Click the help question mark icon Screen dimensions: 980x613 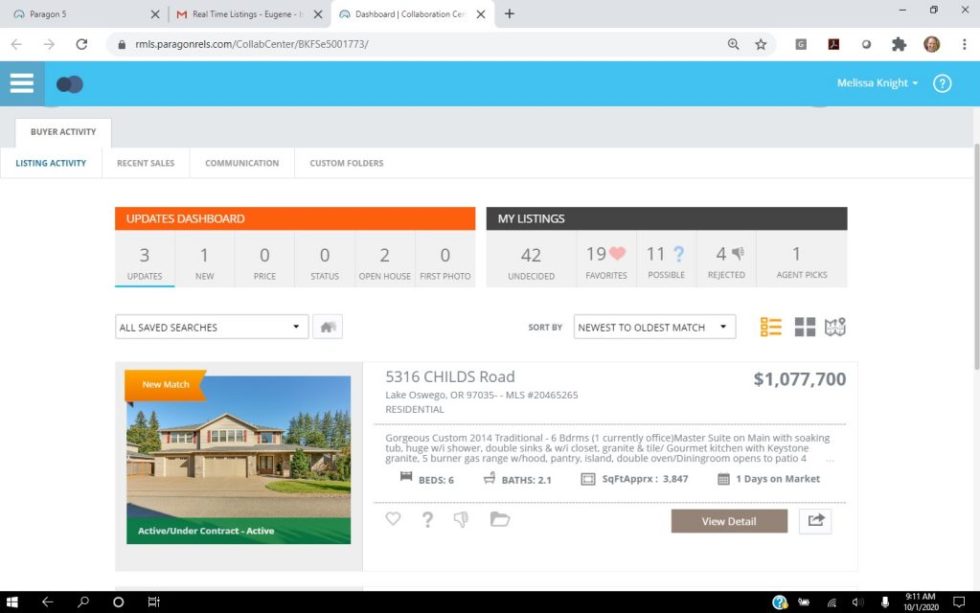click(942, 84)
